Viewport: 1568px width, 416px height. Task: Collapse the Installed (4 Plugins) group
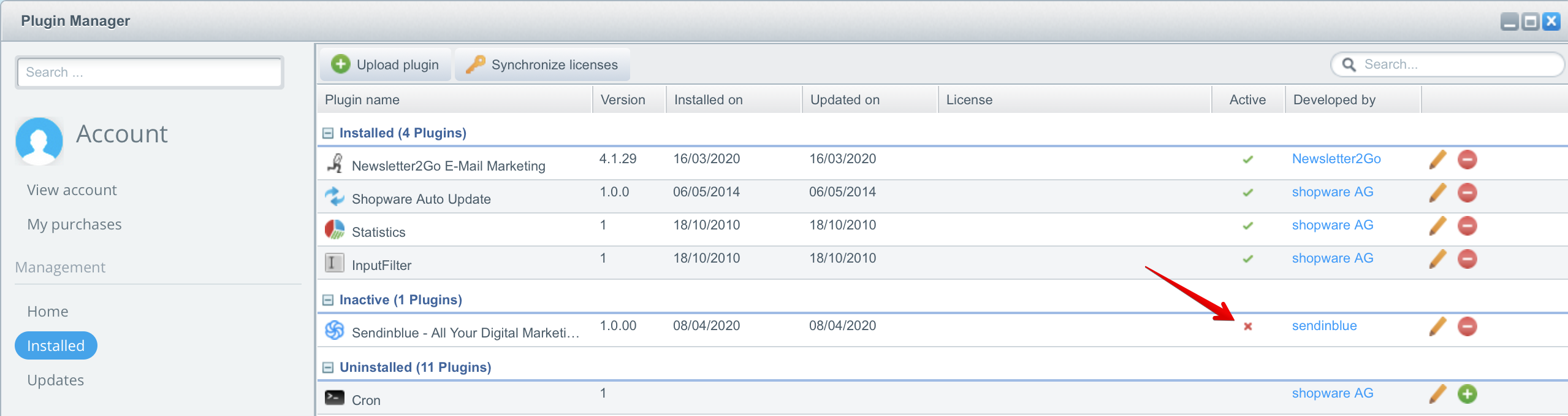[328, 133]
